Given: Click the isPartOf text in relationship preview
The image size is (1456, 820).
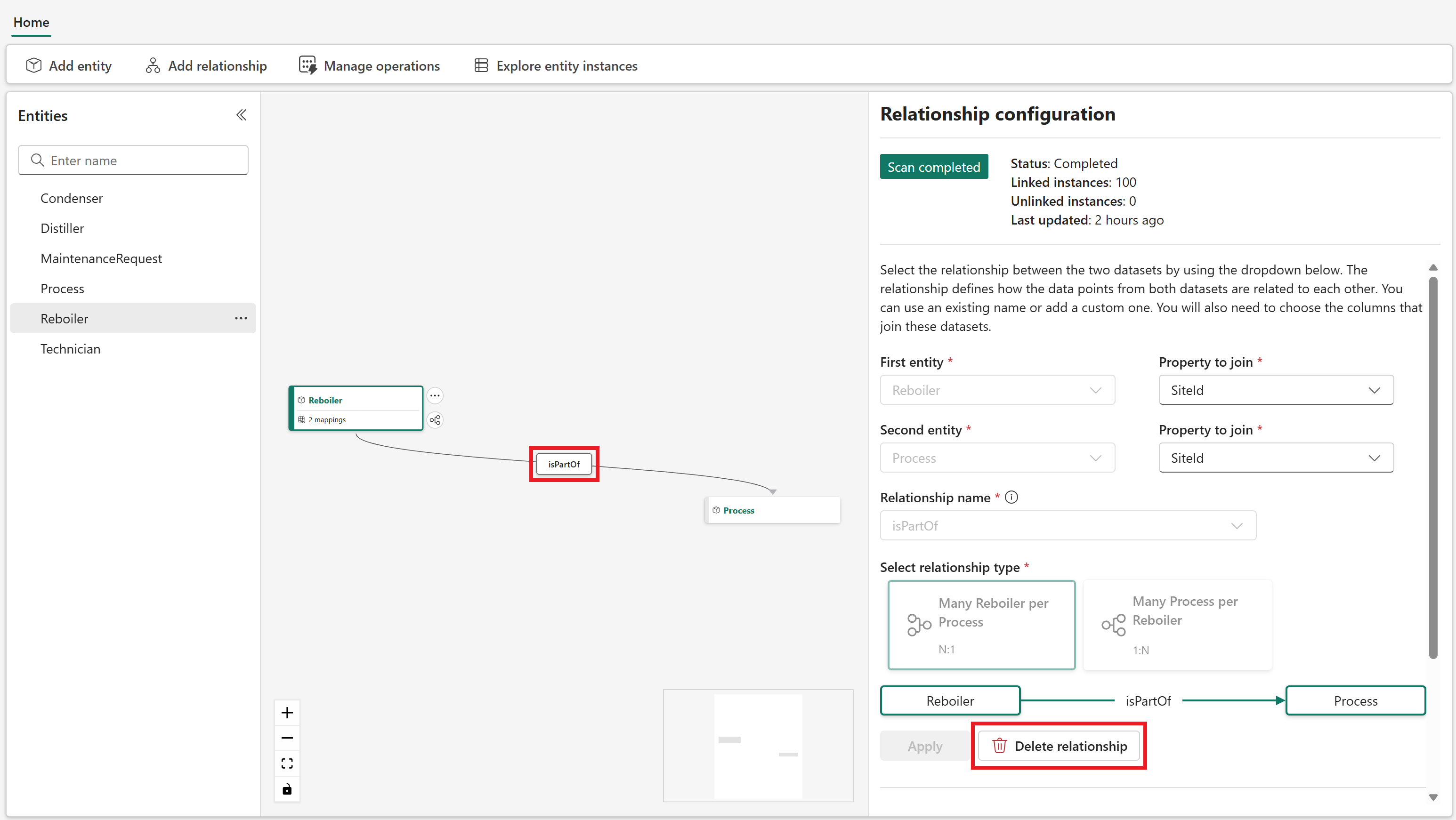Looking at the screenshot, I should click(x=1148, y=701).
